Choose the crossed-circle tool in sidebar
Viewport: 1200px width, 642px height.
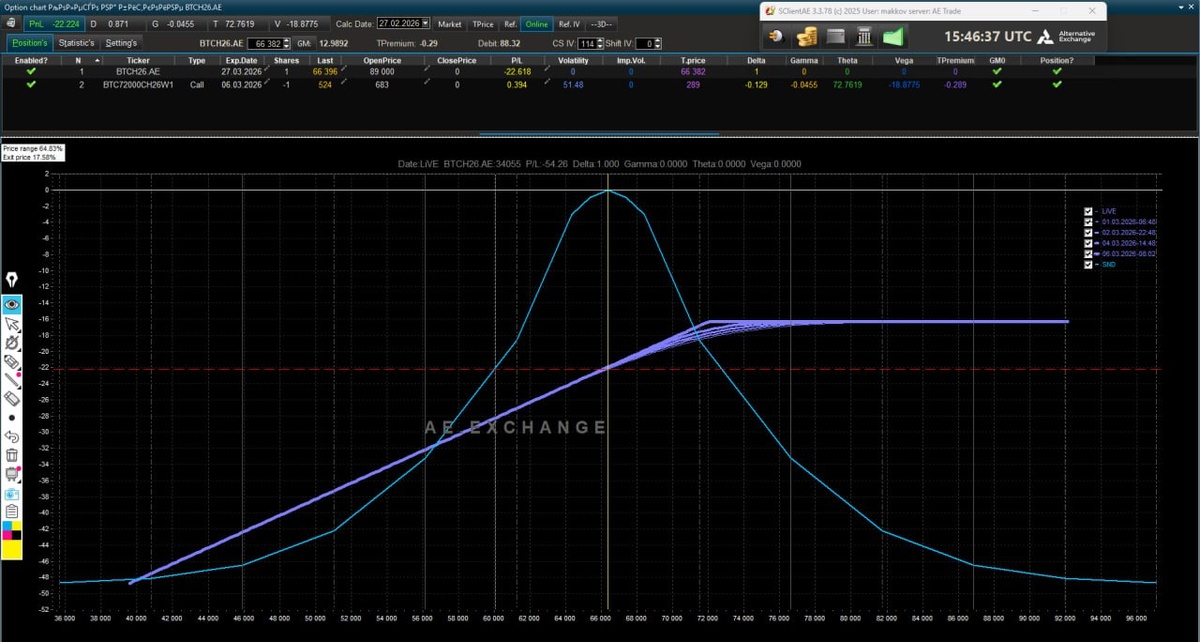click(x=12, y=342)
